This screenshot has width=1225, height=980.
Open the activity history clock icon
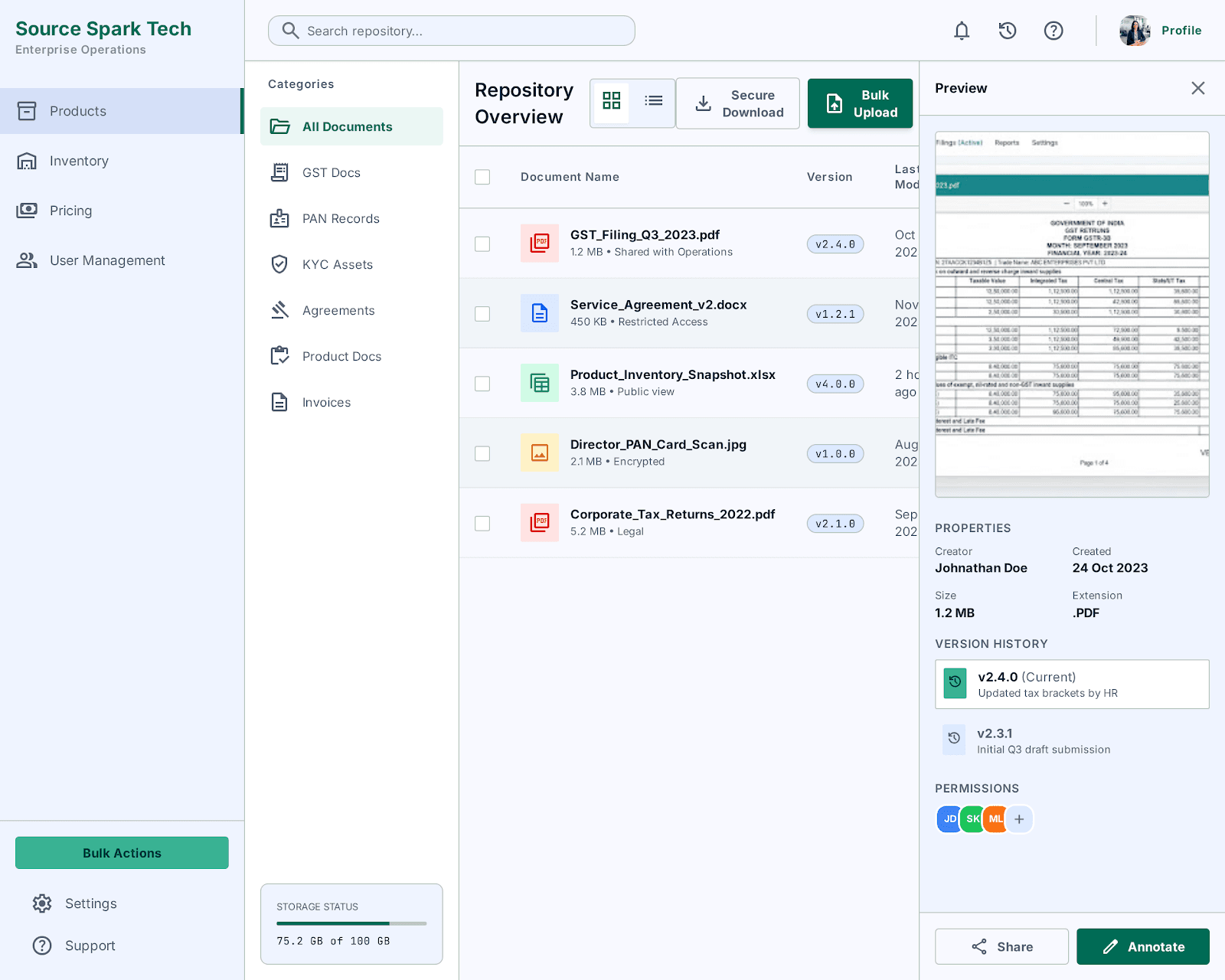click(x=1008, y=31)
